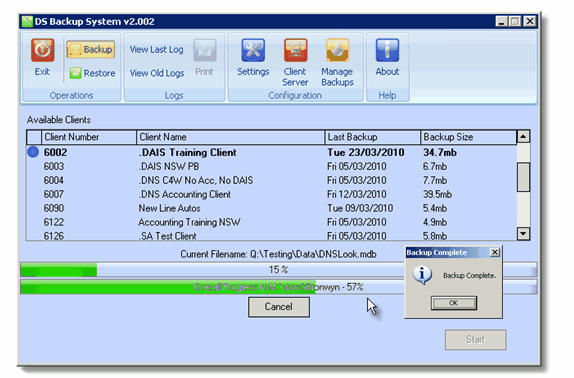
Task: Select client row 6003
Action: 272,166
